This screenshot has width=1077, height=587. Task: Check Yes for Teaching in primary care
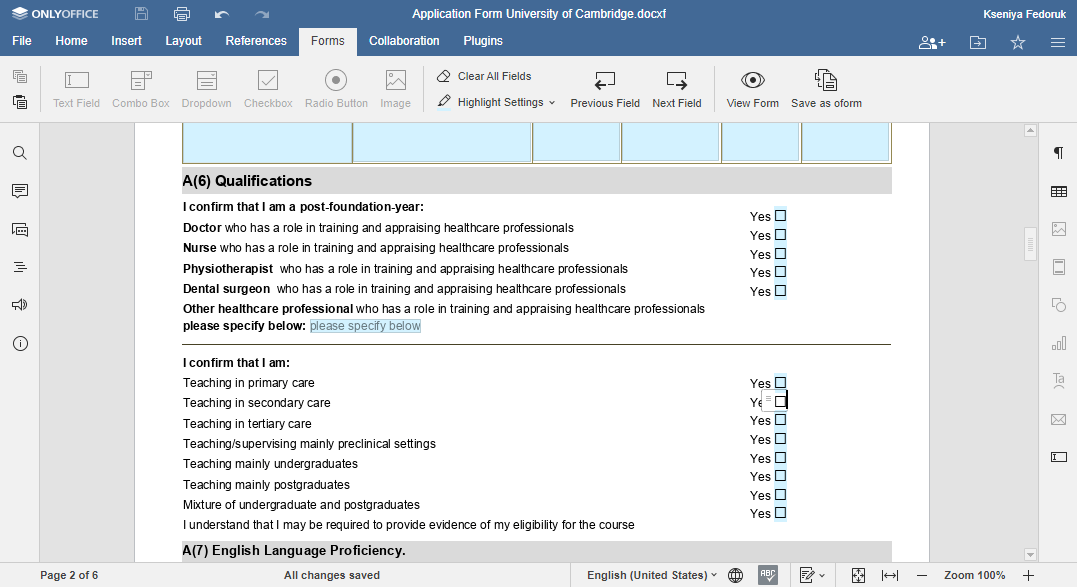coord(780,382)
